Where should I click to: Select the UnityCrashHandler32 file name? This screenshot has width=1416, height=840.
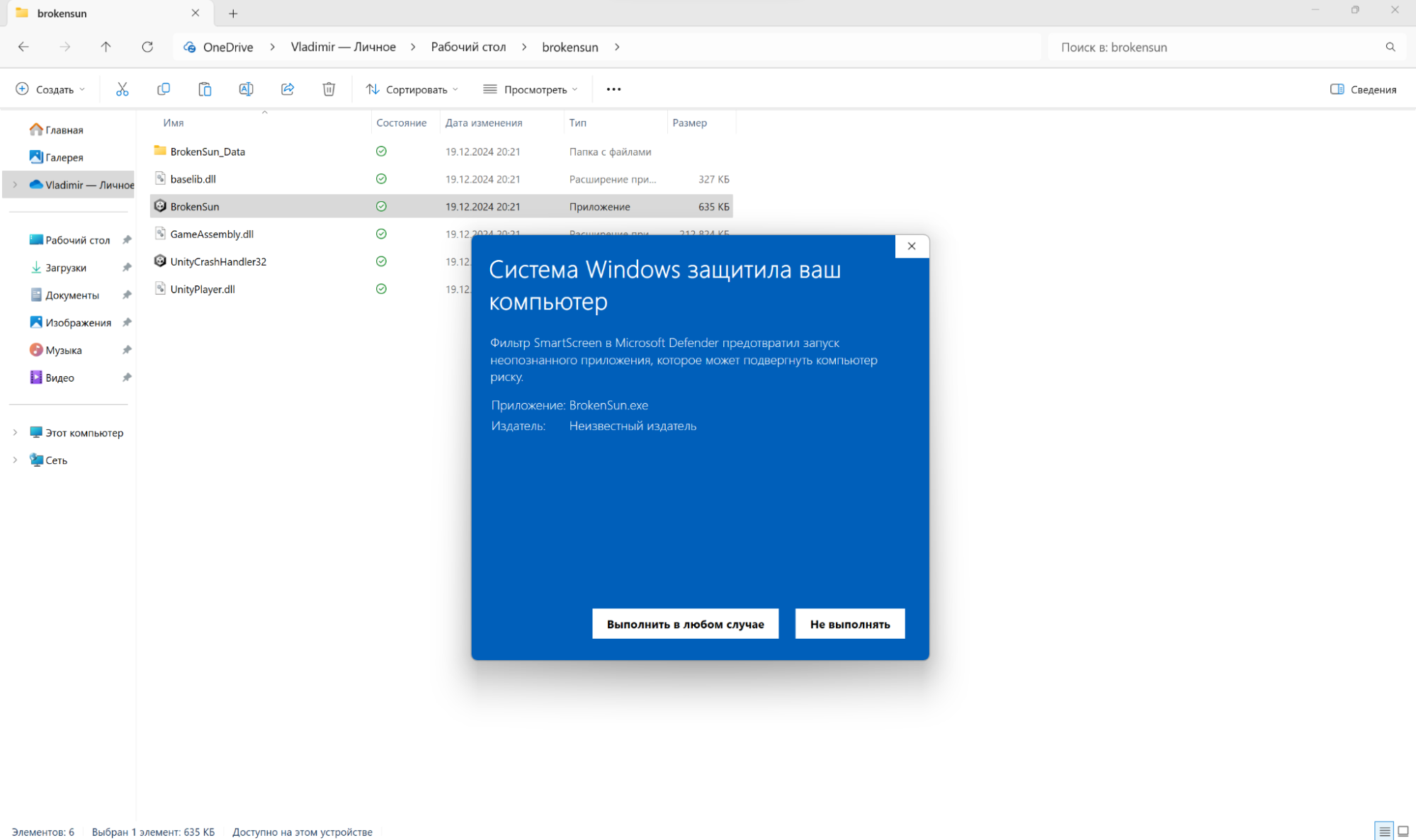pyautogui.click(x=218, y=261)
